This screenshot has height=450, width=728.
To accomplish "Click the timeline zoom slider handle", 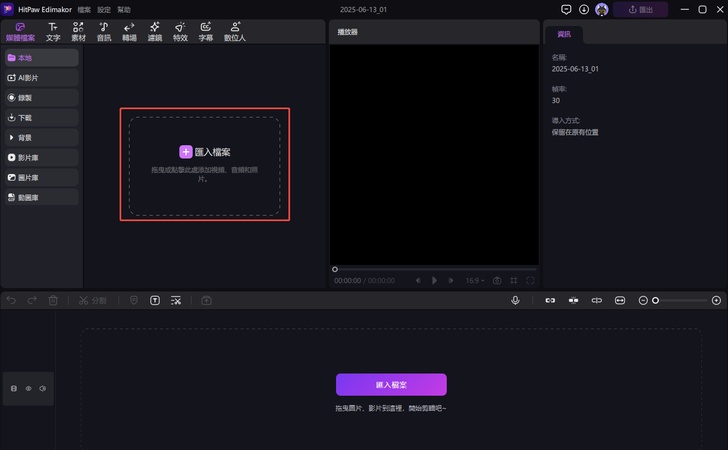I will click(656, 301).
